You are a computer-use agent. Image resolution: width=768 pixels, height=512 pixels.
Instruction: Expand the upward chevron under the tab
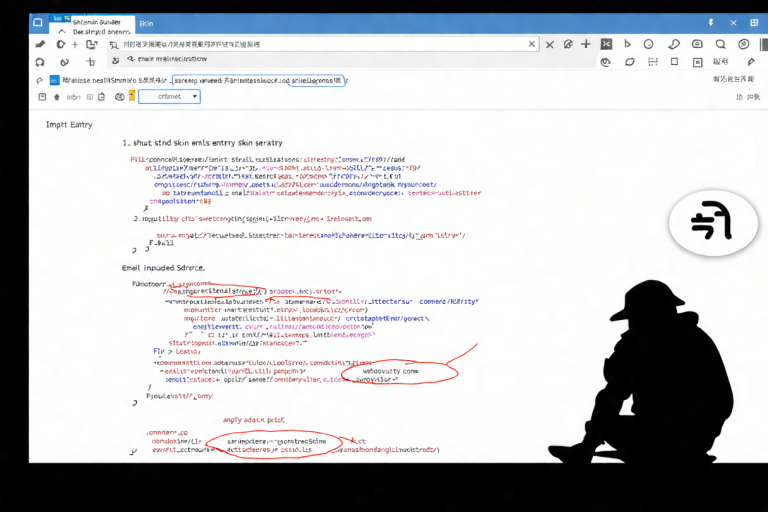62,31
